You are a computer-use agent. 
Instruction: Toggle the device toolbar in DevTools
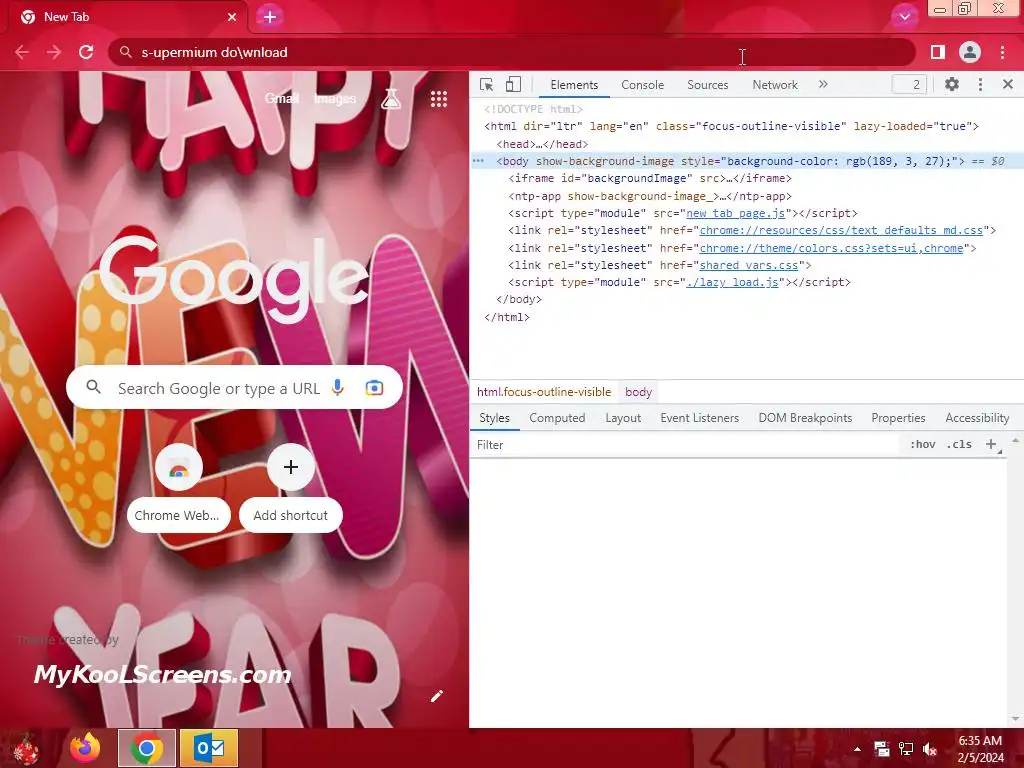513,85
